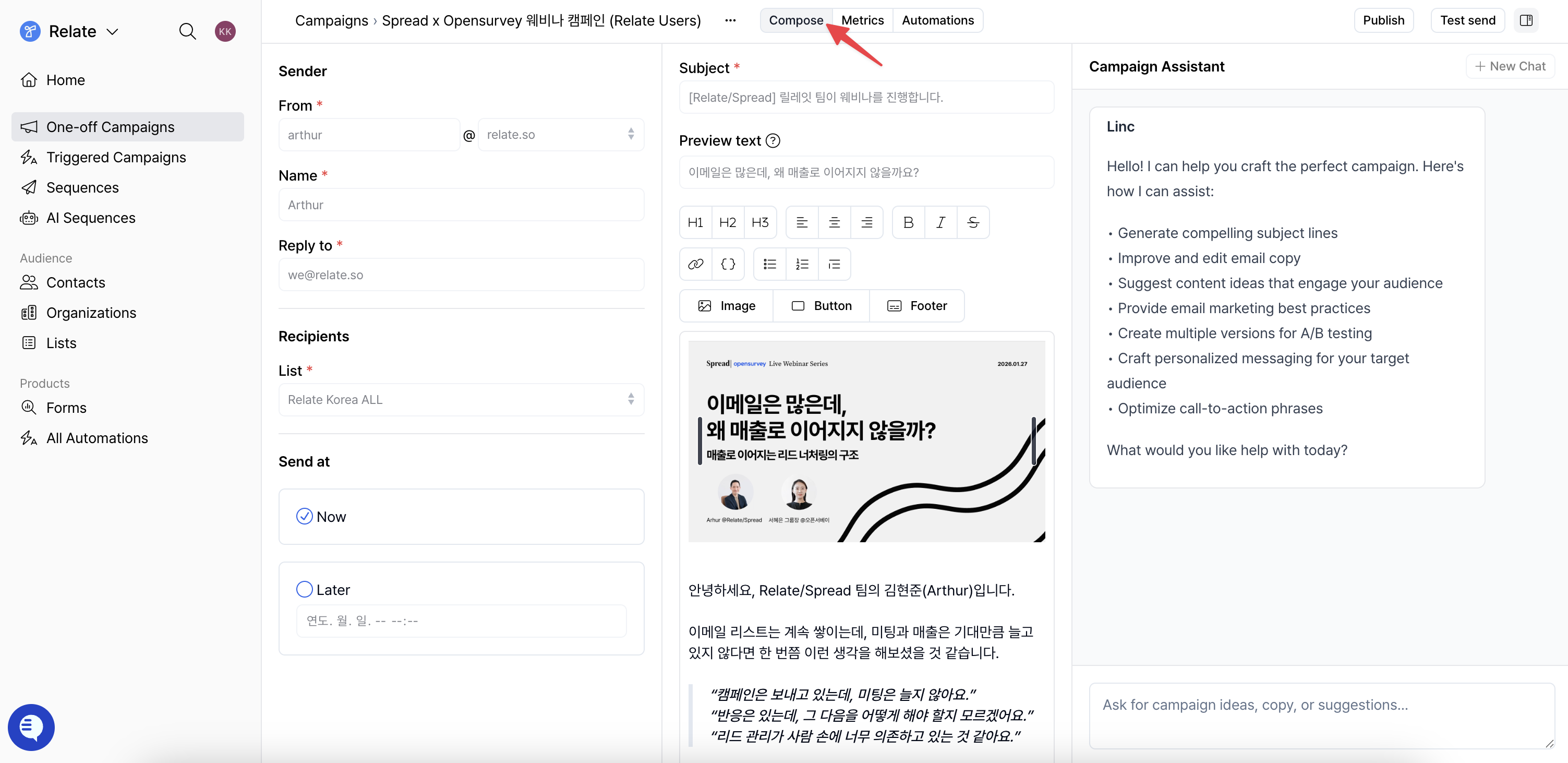Apply strikethrough formatting

973,222
